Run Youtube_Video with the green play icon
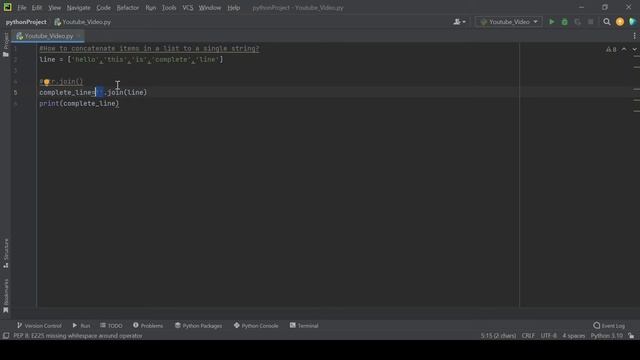The image size is (640, 360). (x=551, y=22)
